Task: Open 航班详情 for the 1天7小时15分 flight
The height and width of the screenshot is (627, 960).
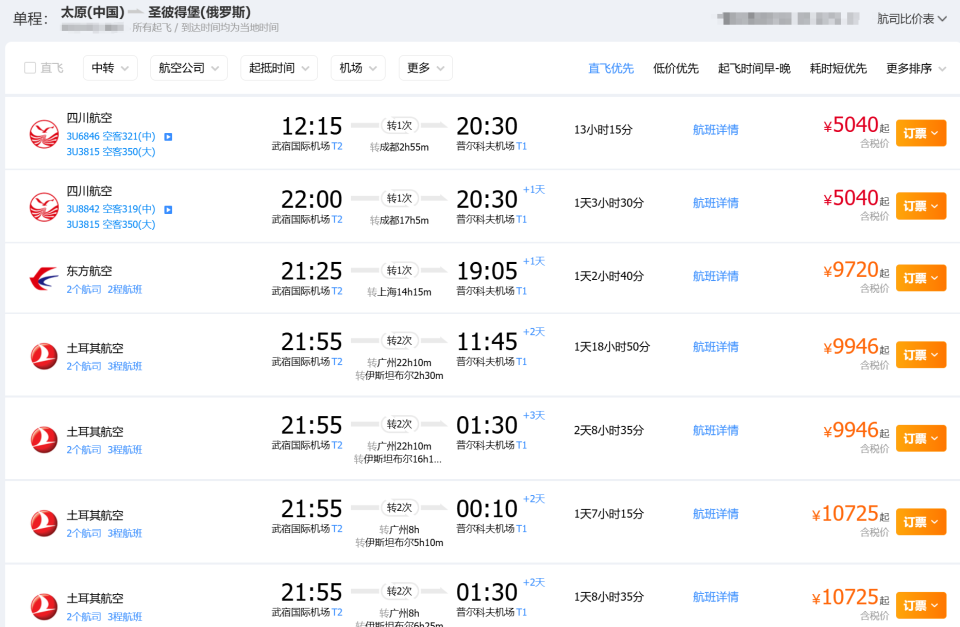Action: (716, 514)
